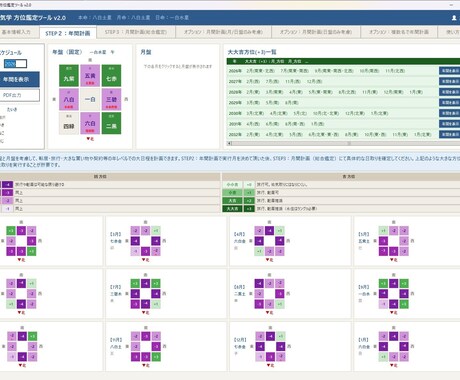Open the 【7月】三碧木 month board
Screen dimensions: 460x380
(166, 294)
